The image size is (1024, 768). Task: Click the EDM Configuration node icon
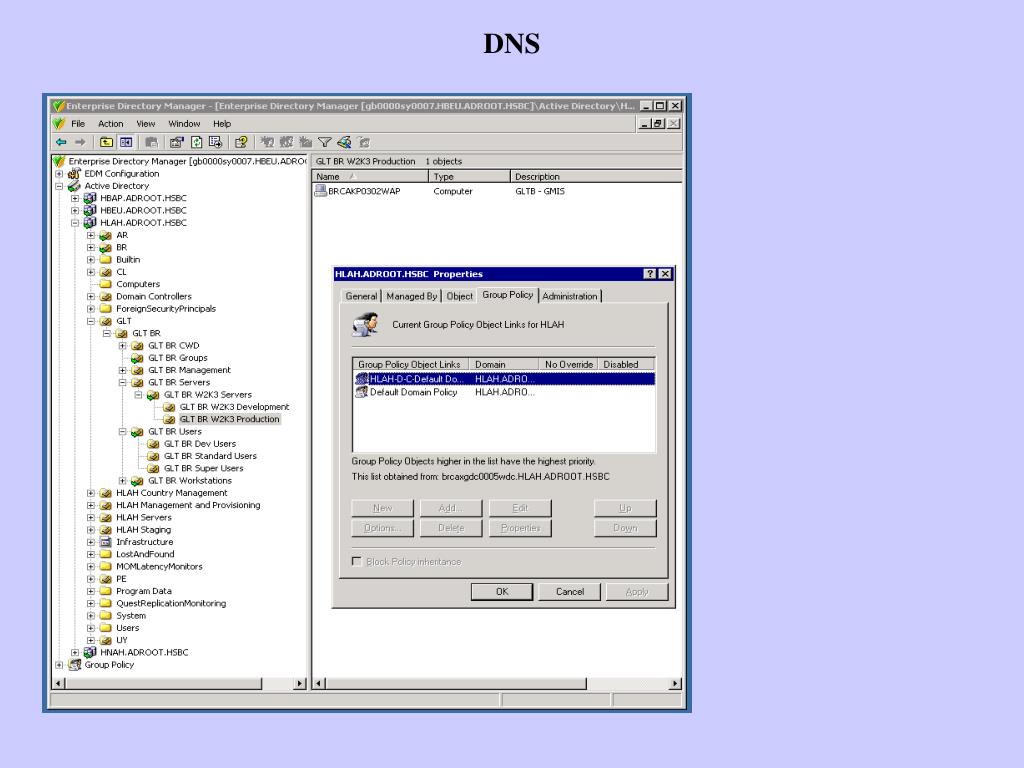click(74, 174)
